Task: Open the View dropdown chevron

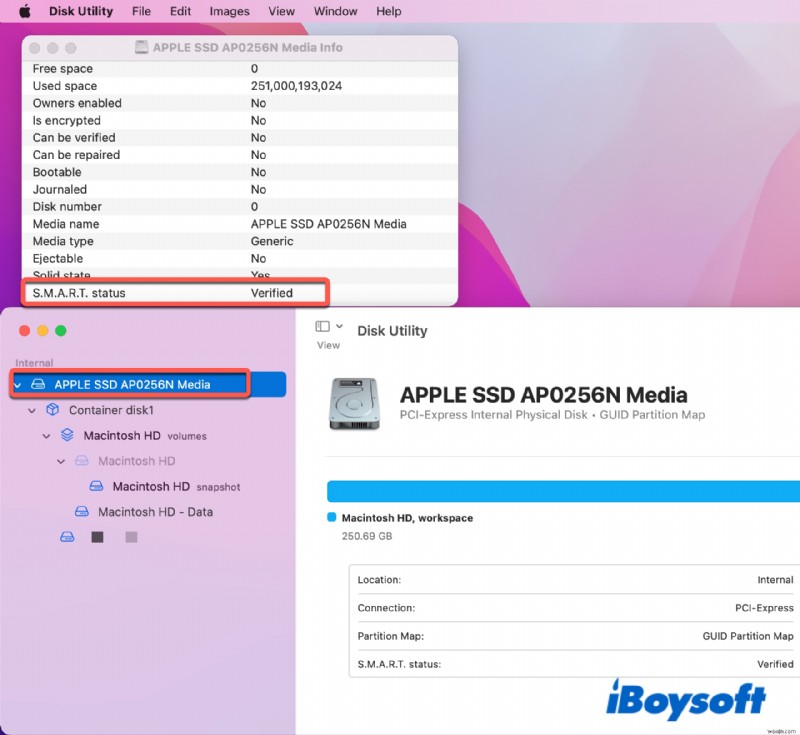Action: [339, 325]
